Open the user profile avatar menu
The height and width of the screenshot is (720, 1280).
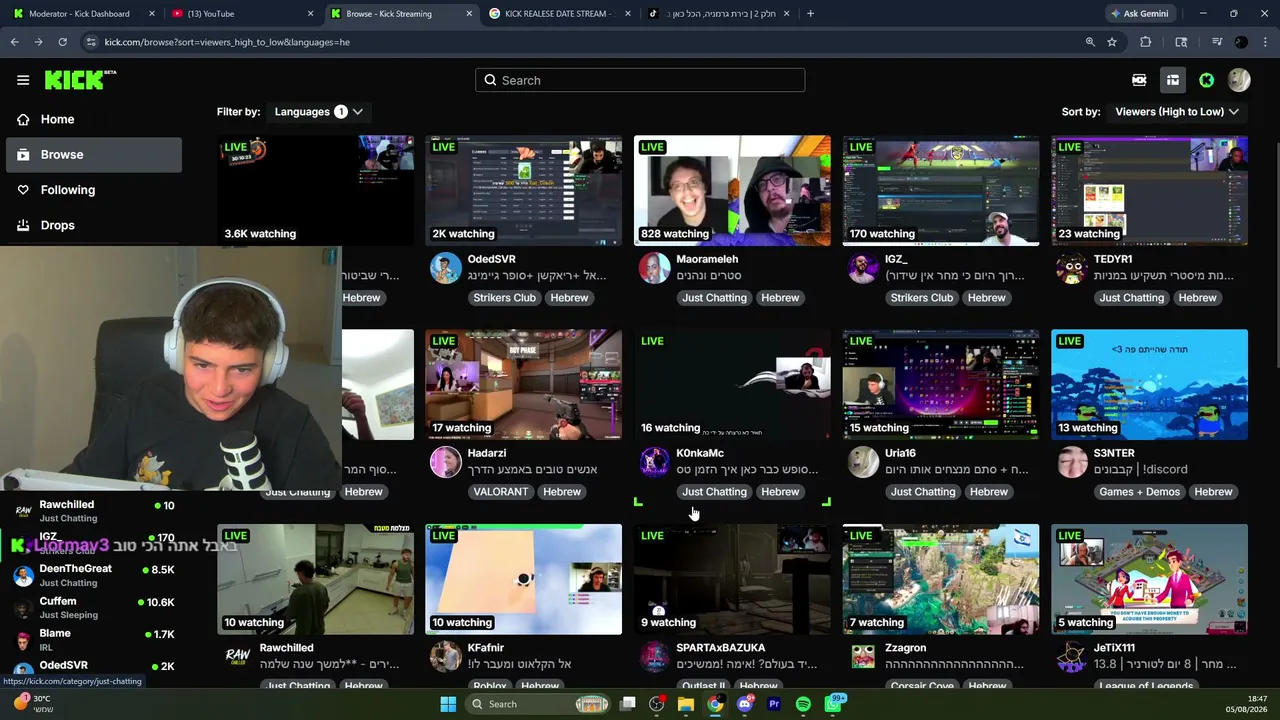(1239, 80)
